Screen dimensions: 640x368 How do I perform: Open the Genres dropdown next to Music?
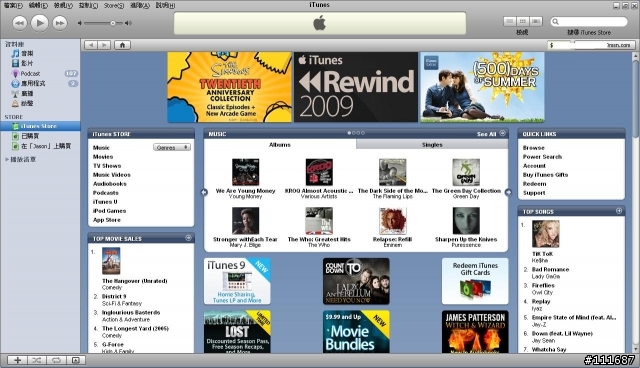[x=172, y=147]
